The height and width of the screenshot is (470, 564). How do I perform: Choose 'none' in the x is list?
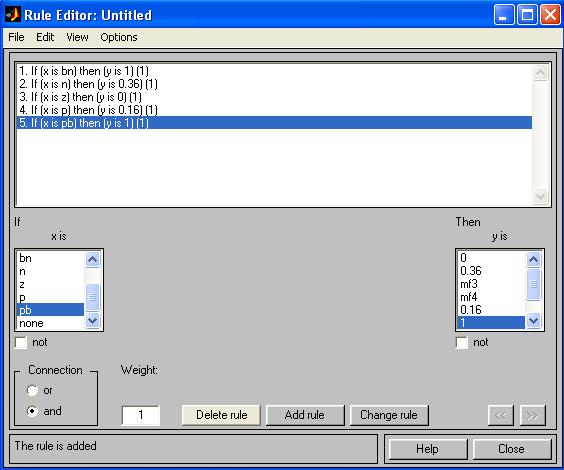coord(50,323)
